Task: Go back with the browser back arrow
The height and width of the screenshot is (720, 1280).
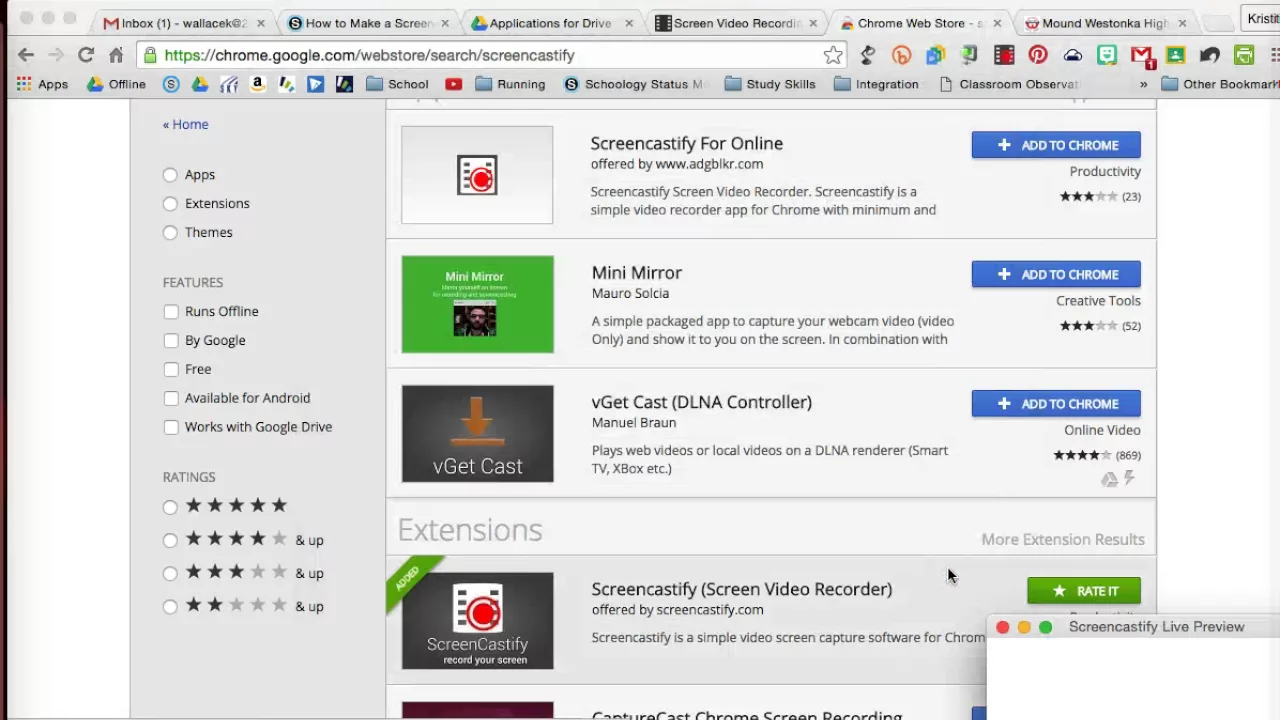Action: (x=26, y=55)
